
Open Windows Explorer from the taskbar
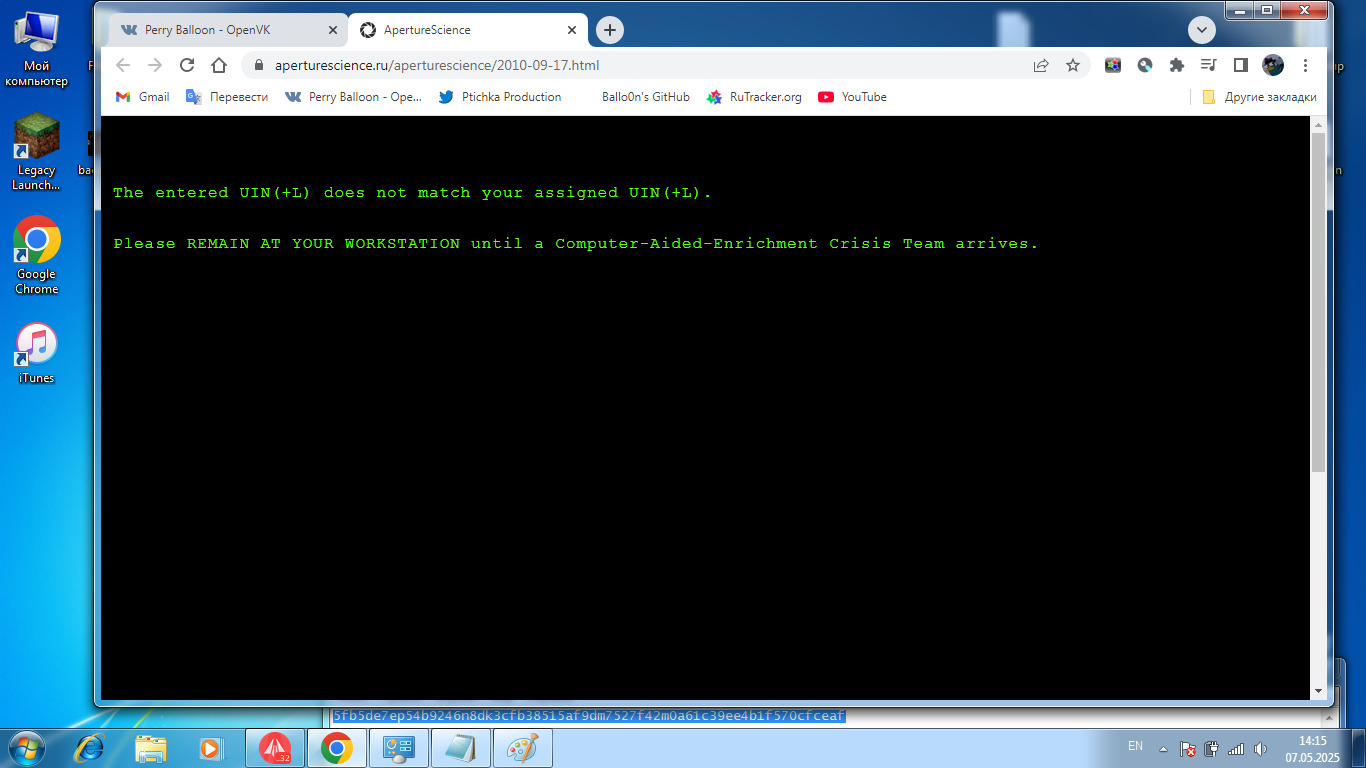151,748
